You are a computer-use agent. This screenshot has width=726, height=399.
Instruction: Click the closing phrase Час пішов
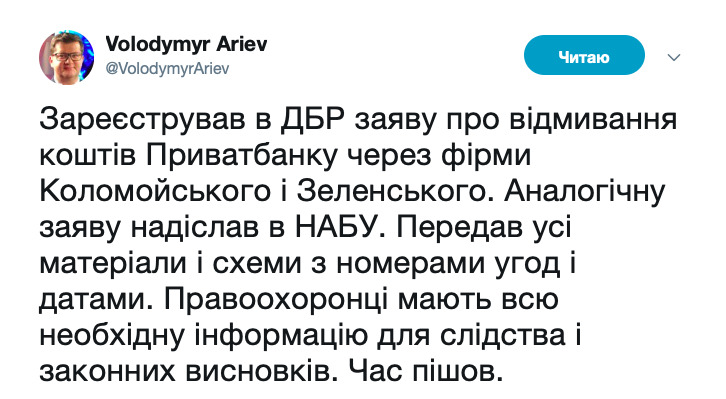pyautogui.click(x=425, y=372)
